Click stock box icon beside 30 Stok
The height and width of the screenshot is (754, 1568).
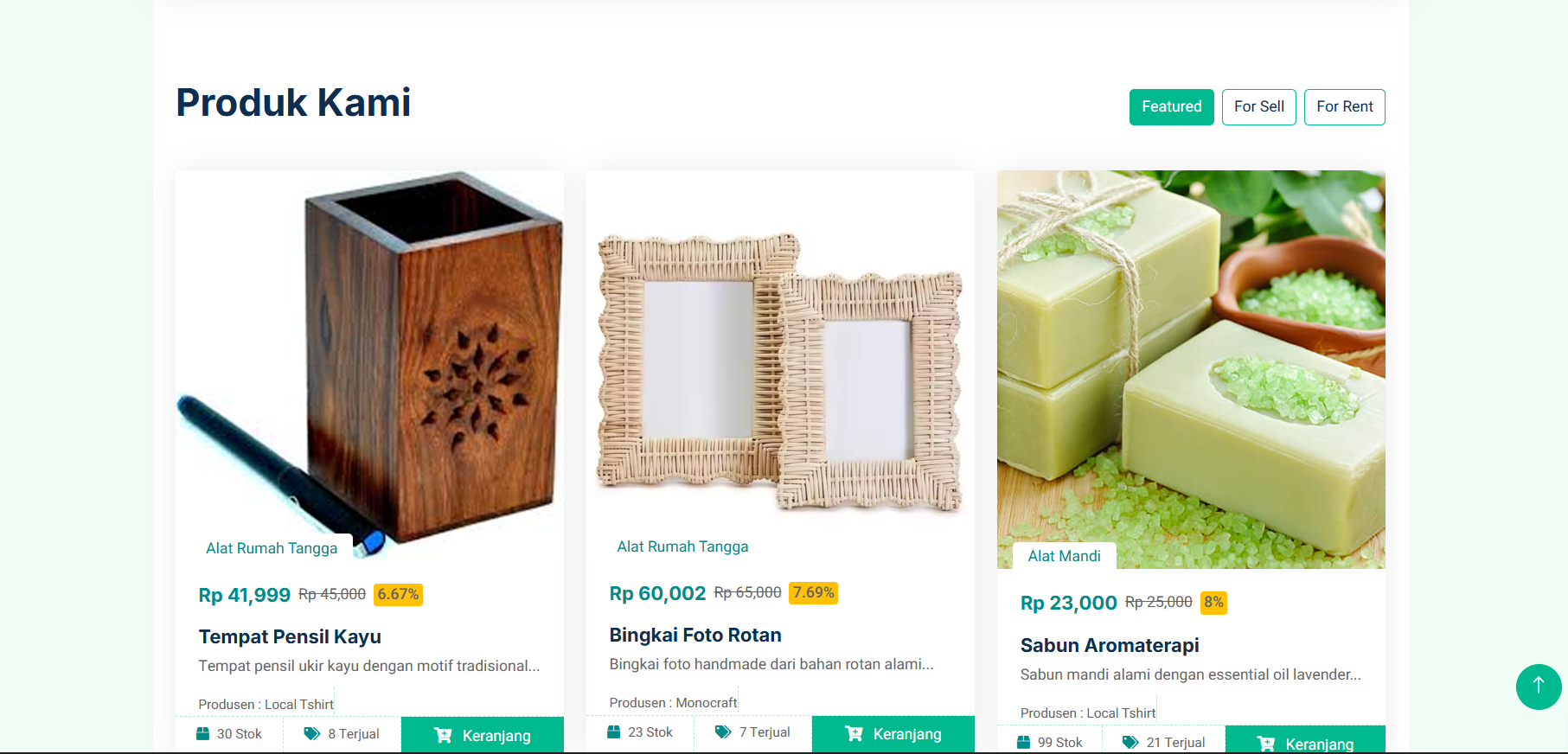point(203,734)
